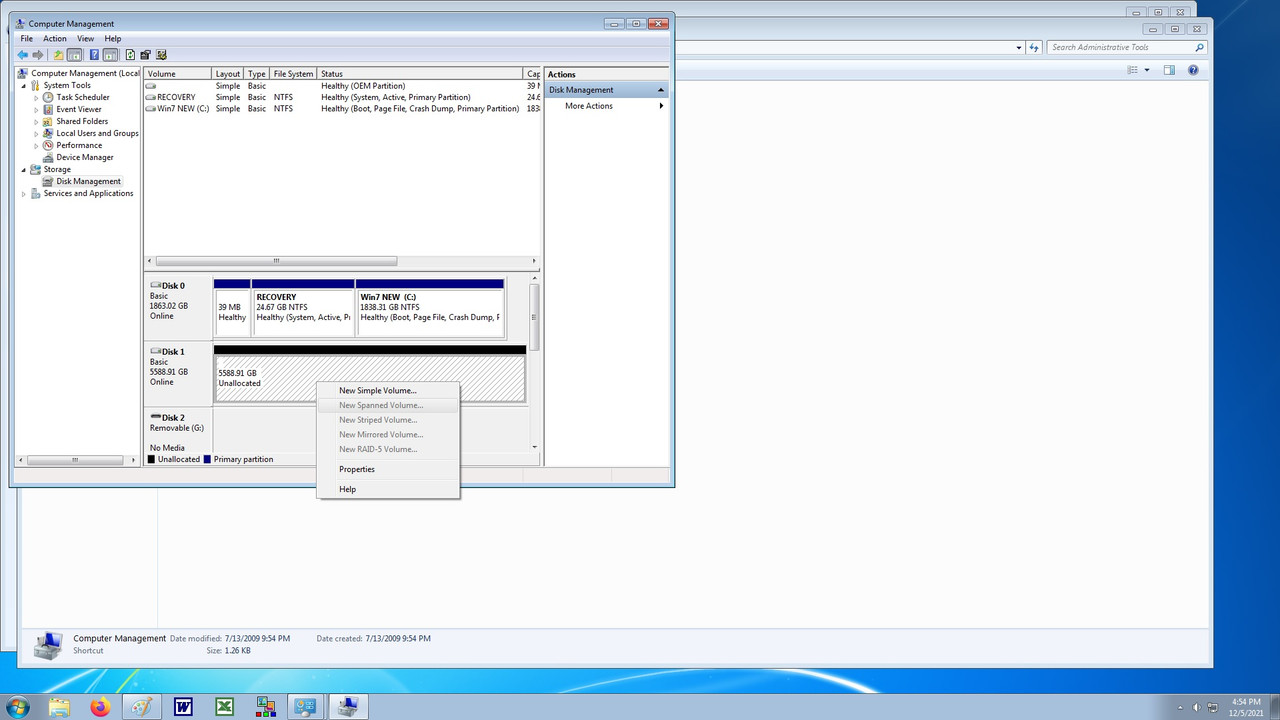1280x720 pixels.
Task: Collapse the System Tools tree node
Action: pos(24,85)
